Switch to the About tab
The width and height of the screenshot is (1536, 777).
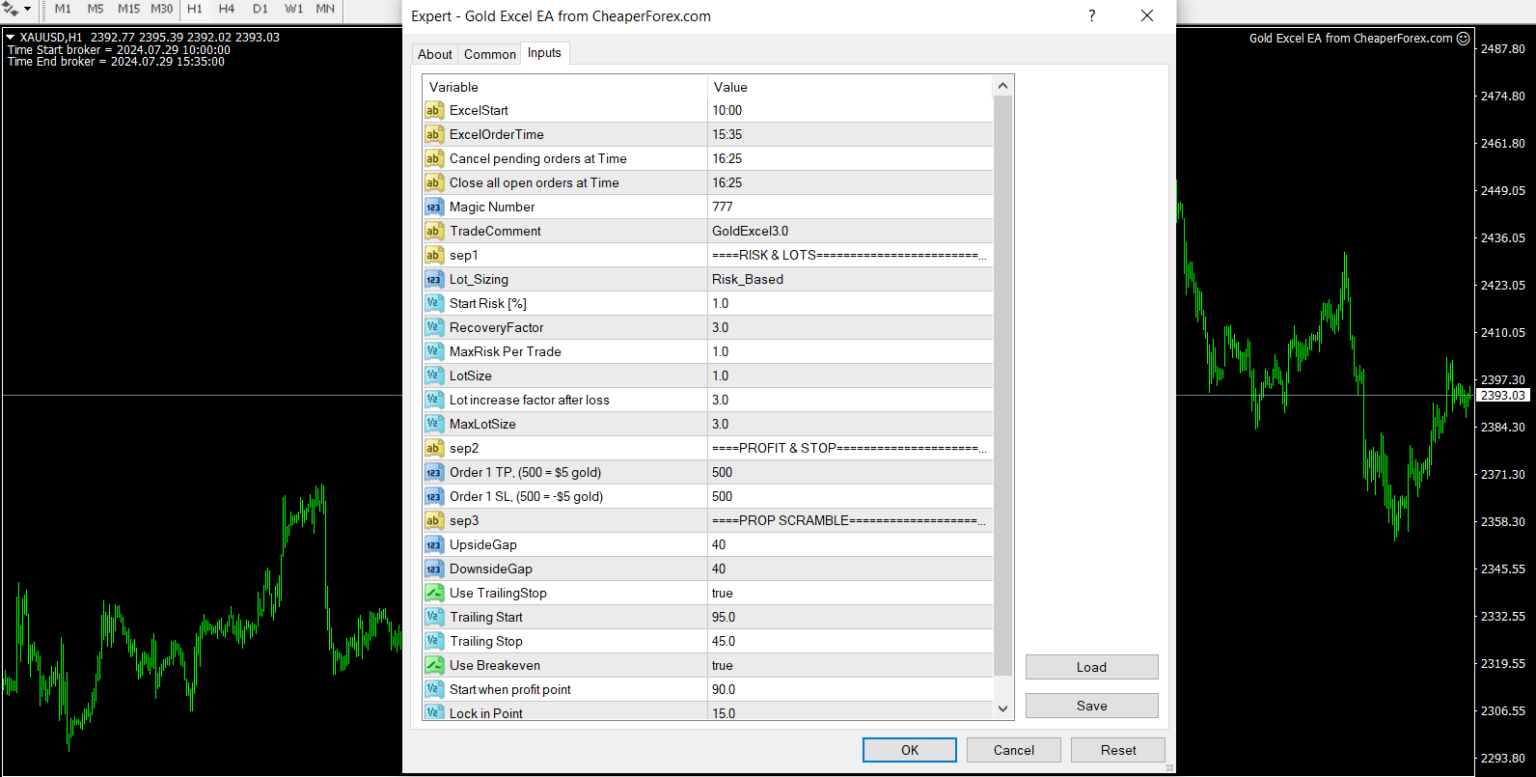click(435, 54)
